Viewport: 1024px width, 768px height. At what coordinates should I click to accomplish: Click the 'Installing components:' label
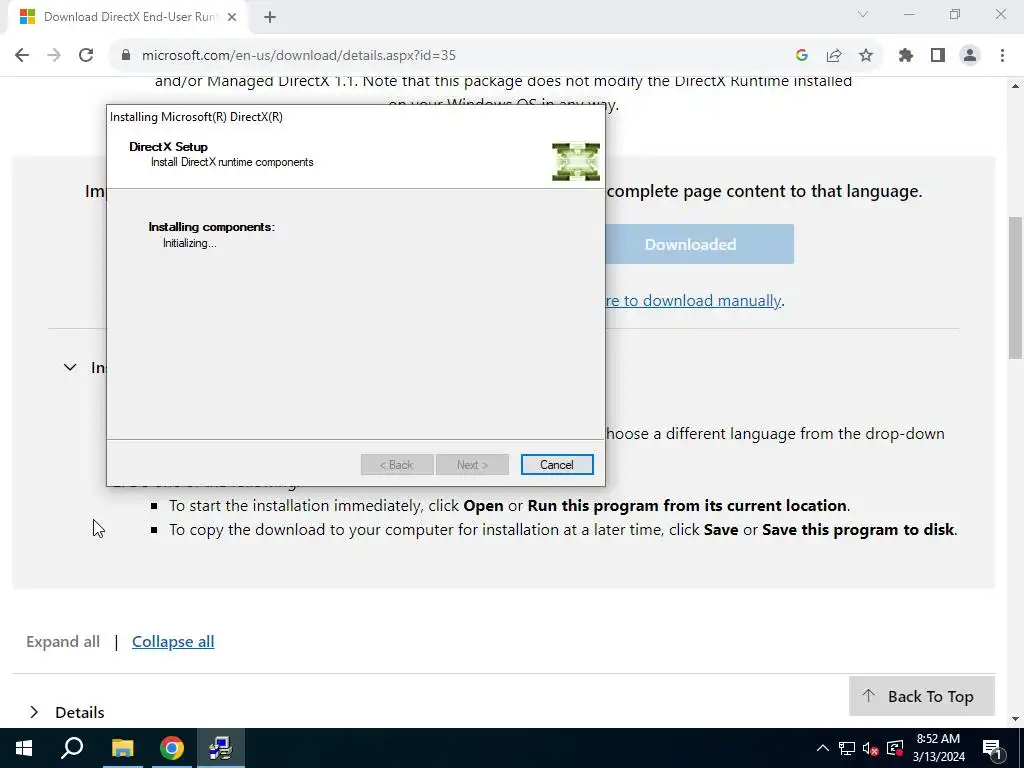(x=212, y=227)
